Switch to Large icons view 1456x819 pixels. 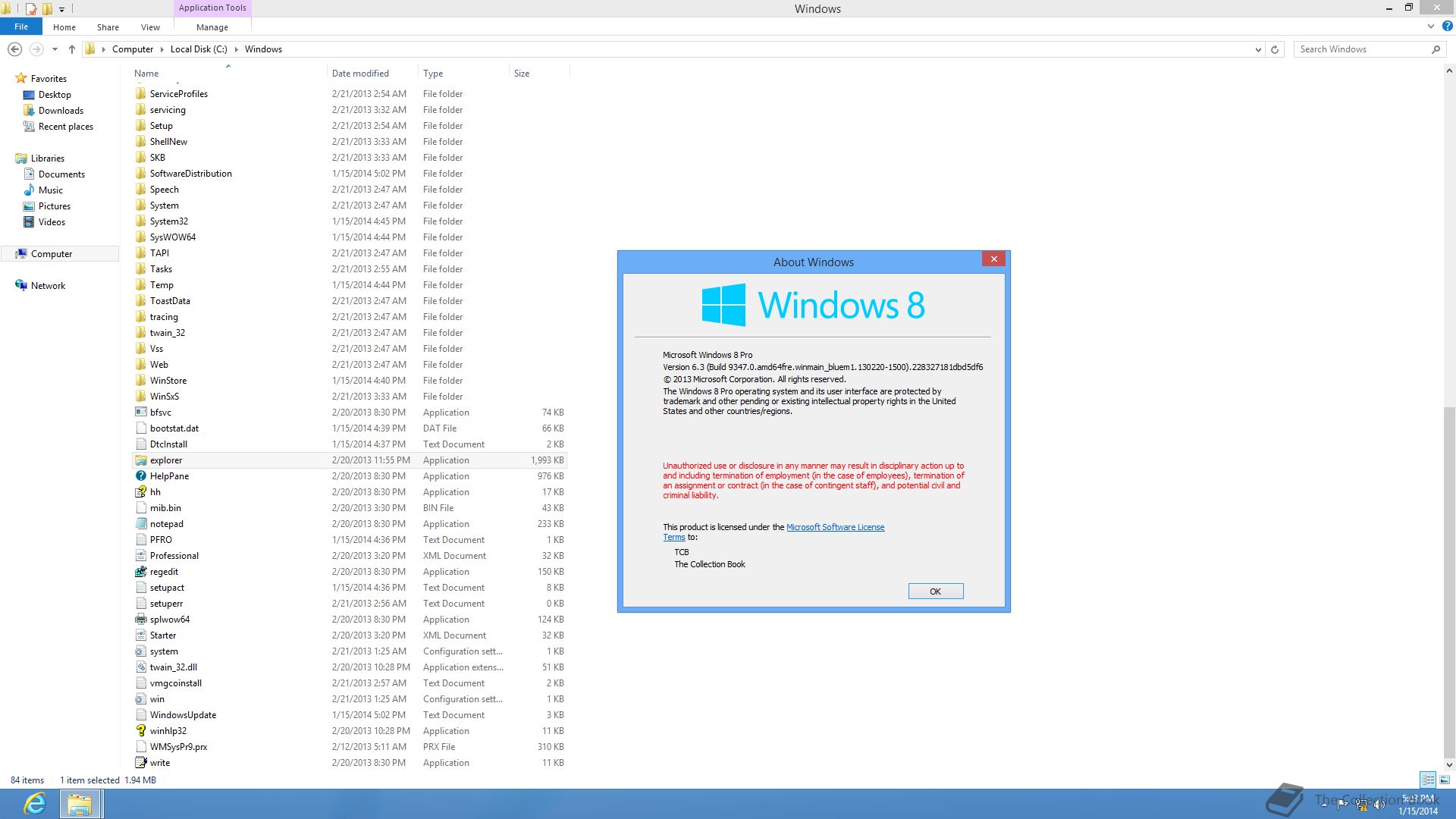[x=1445, y=780]
